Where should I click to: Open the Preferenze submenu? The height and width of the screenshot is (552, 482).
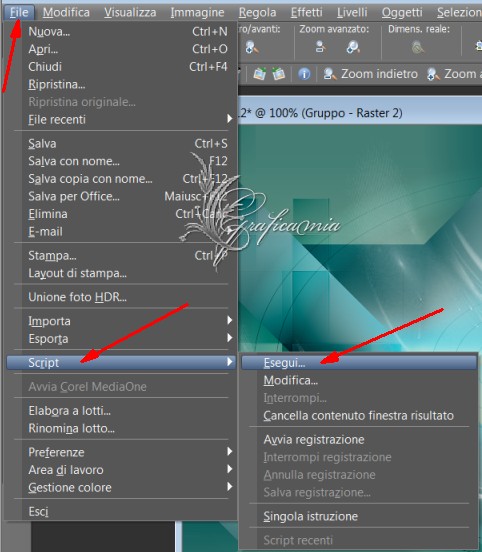coord(121,452)
